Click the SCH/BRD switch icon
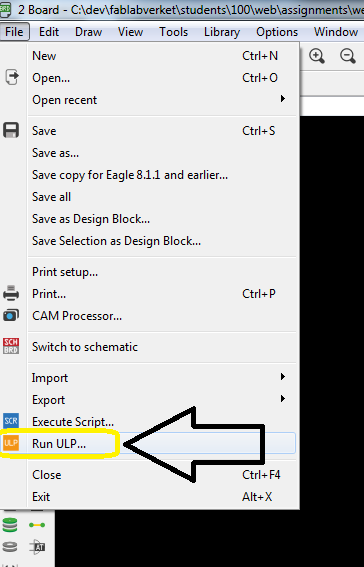 click(11, 346)
